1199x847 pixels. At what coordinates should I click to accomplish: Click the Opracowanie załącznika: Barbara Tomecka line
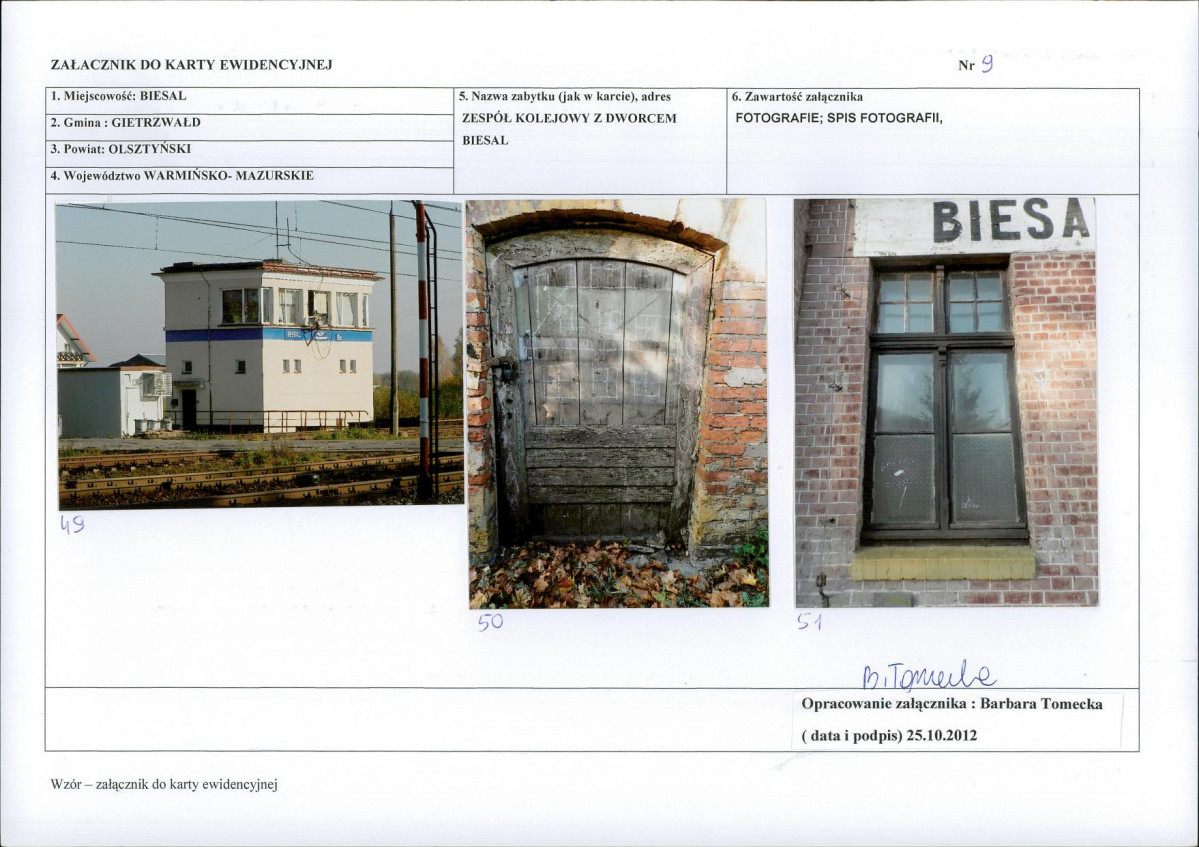[952, 704]
